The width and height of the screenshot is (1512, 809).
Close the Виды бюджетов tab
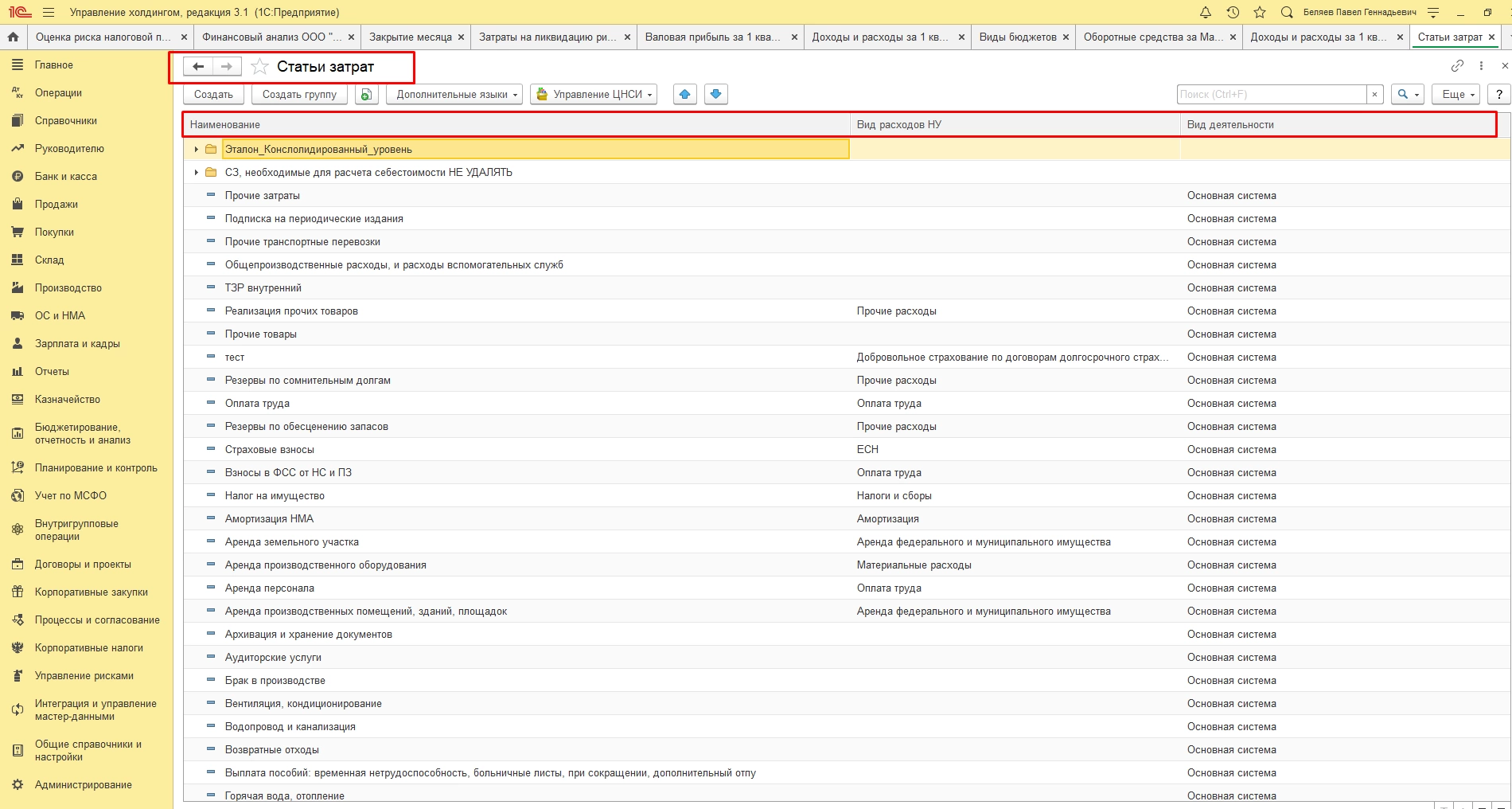[x=1066, y=37]
